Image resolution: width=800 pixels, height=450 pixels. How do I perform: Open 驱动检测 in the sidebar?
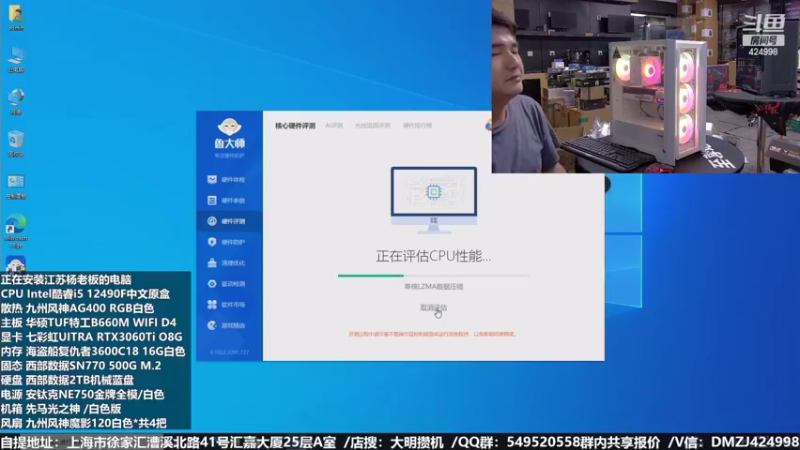[229, 284]
